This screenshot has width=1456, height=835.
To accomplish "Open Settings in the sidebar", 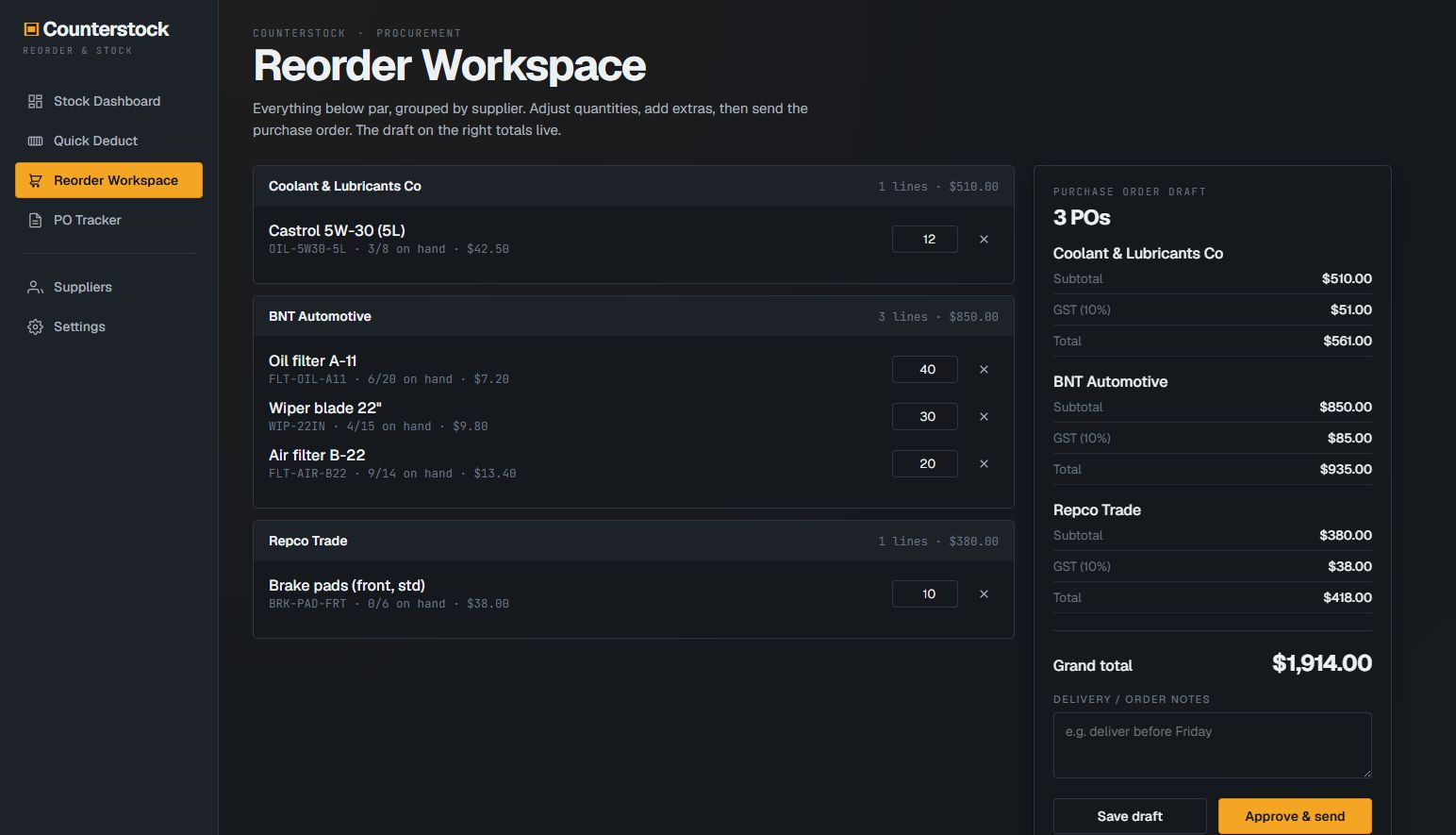I will point(108,326).
